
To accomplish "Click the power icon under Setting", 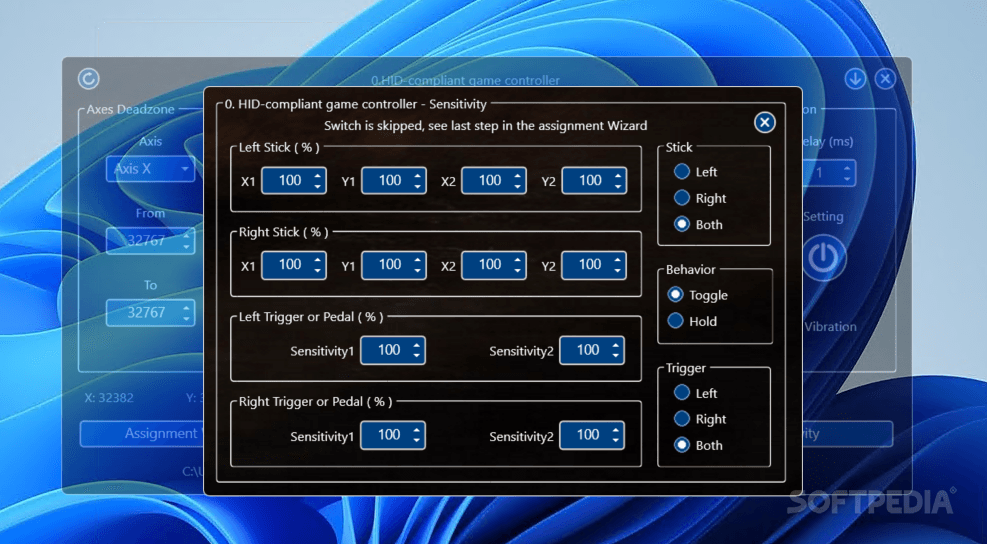I will 823,258.
